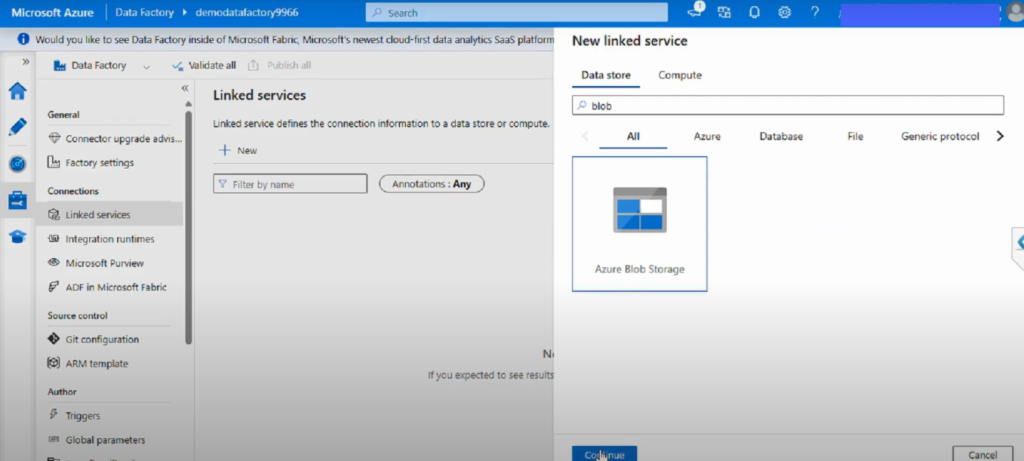This screenshot has height=461, width=1024.
Task: Click the blob search box
Action: click(x=788, y=105)
